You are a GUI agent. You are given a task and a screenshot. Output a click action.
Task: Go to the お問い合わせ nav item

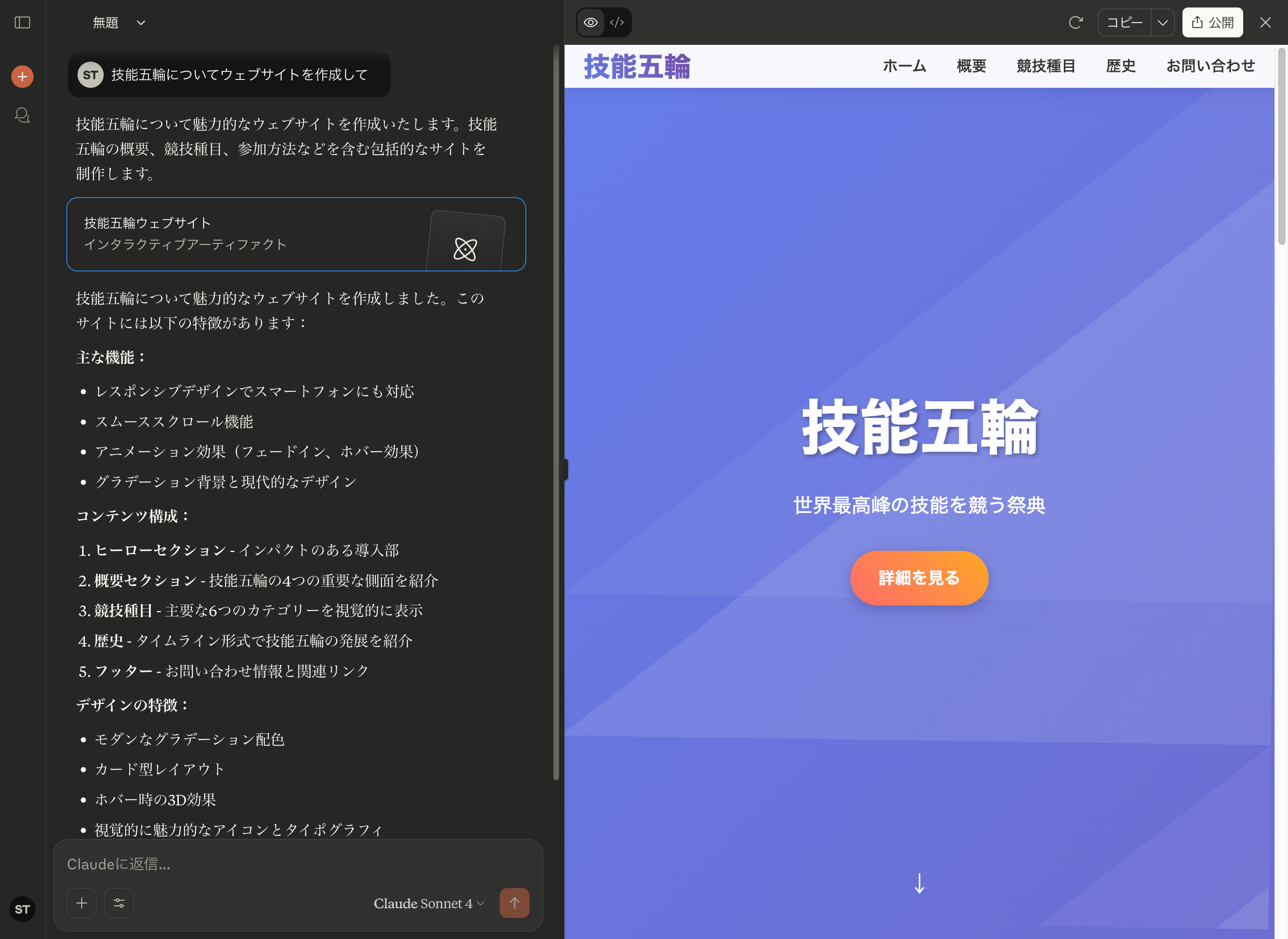click(x=1211, y=66)
